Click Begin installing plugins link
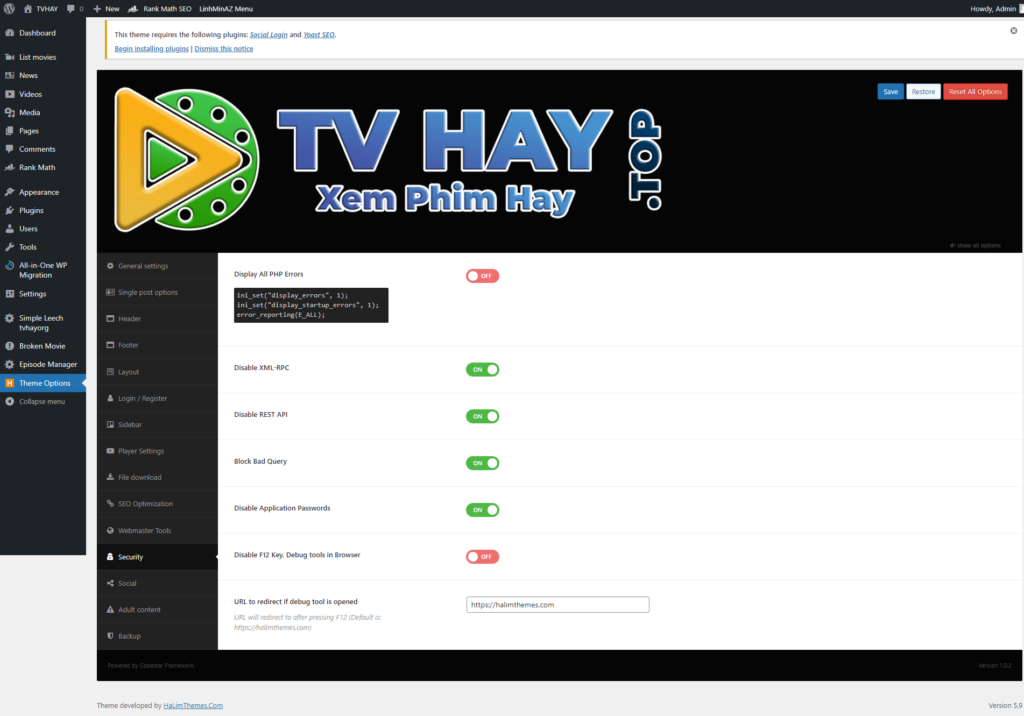The image size is (1024, 716). pos(152,48)
